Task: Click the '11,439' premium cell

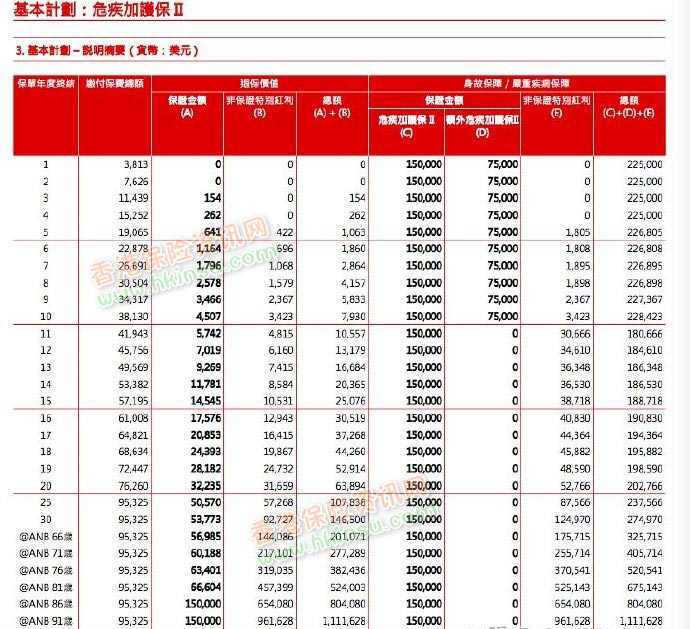Action: 133,198
